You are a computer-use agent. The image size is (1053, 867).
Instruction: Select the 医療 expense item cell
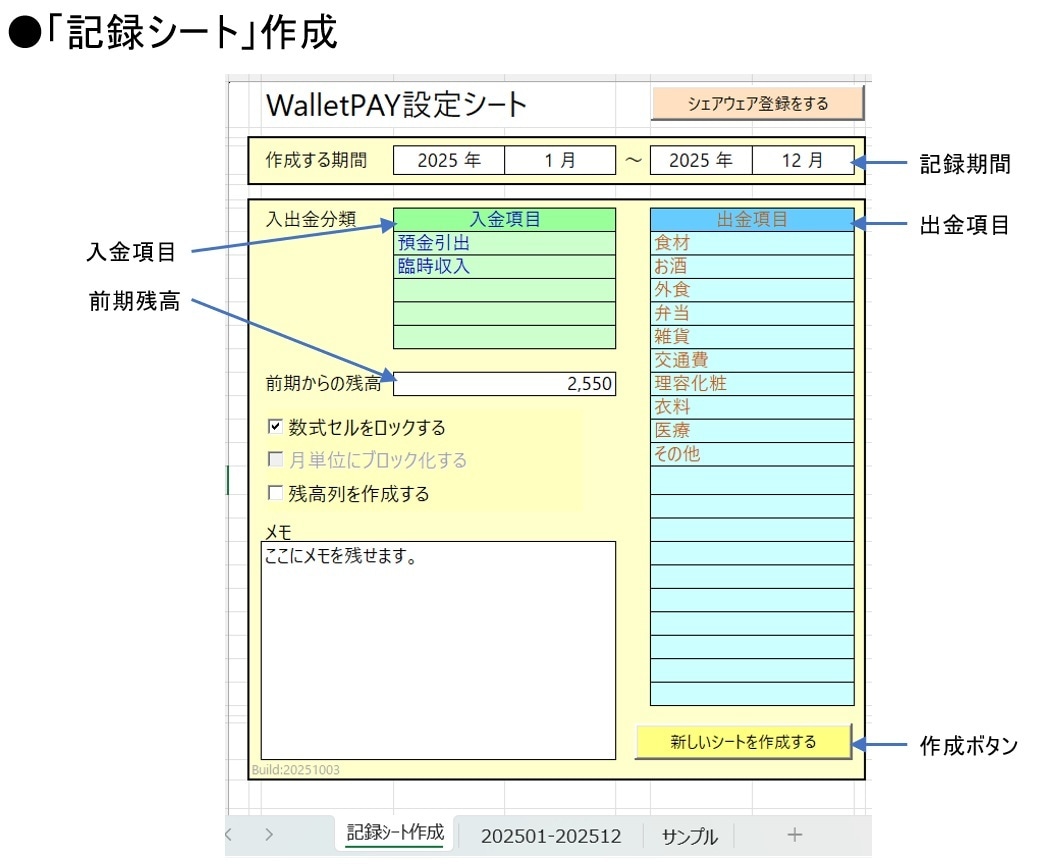752,430
